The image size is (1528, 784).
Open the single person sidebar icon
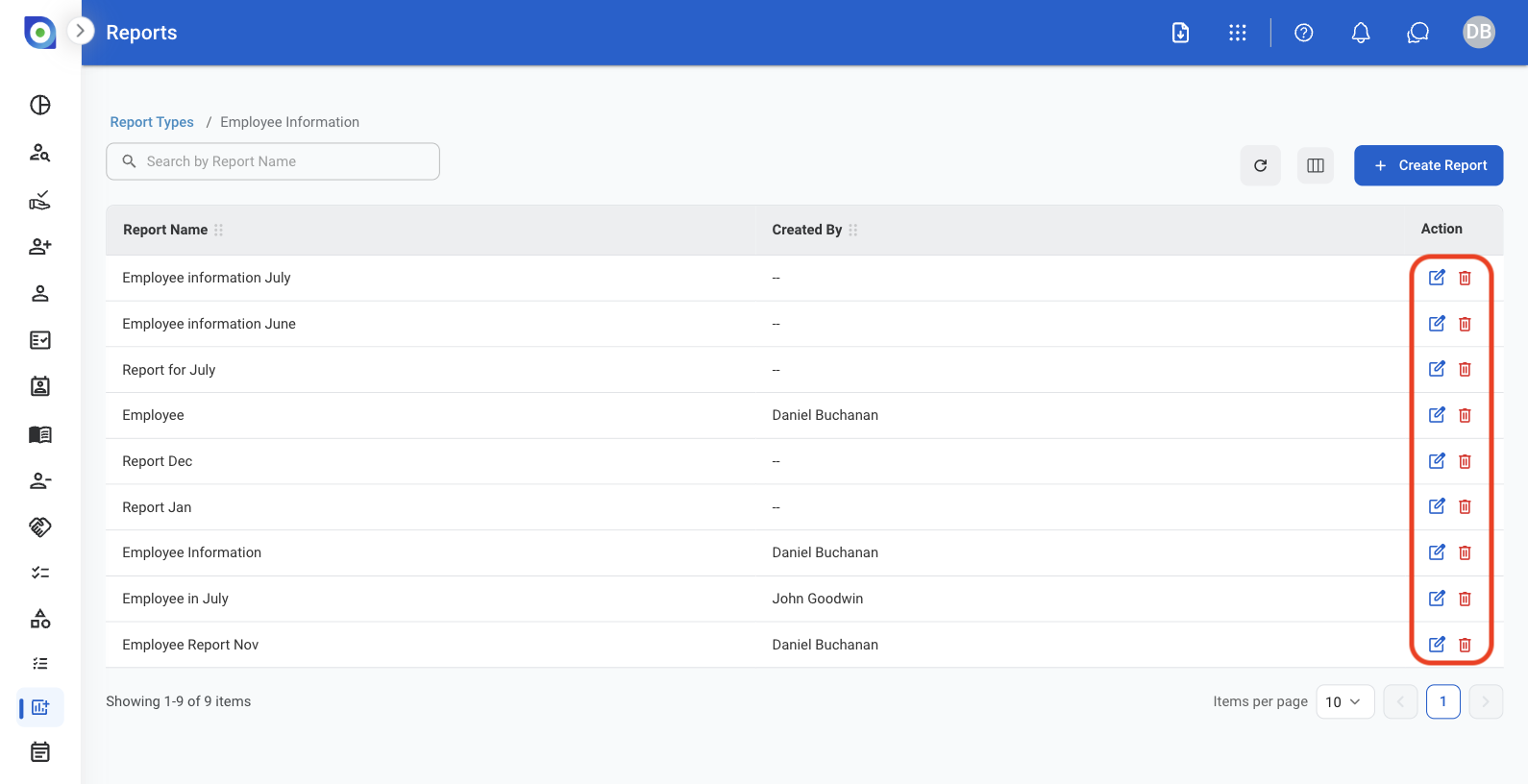coord(40,294)
